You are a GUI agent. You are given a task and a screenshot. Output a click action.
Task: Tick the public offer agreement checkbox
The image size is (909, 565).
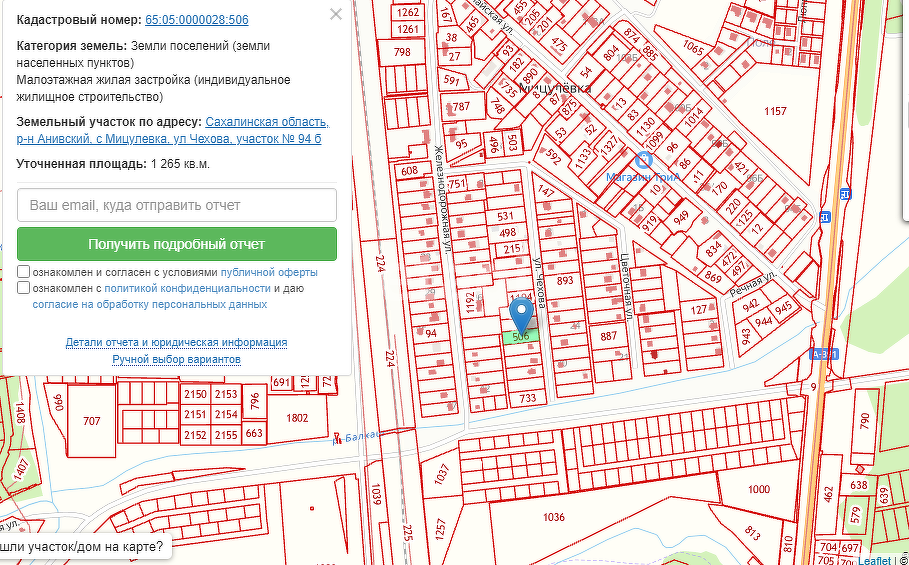coord(24,272)
